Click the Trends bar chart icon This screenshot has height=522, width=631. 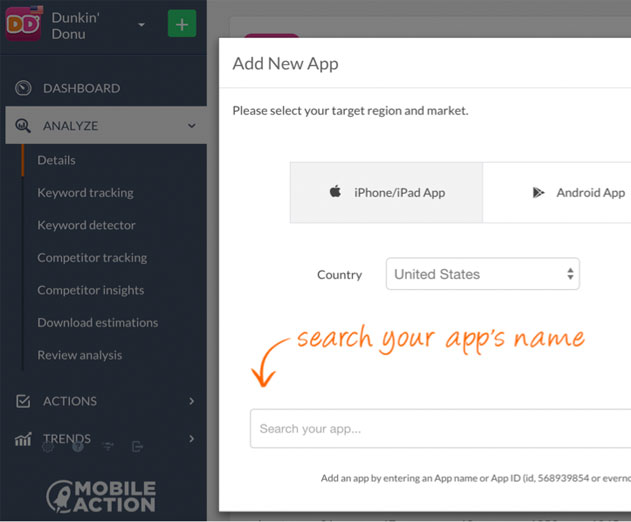(23, 439)
